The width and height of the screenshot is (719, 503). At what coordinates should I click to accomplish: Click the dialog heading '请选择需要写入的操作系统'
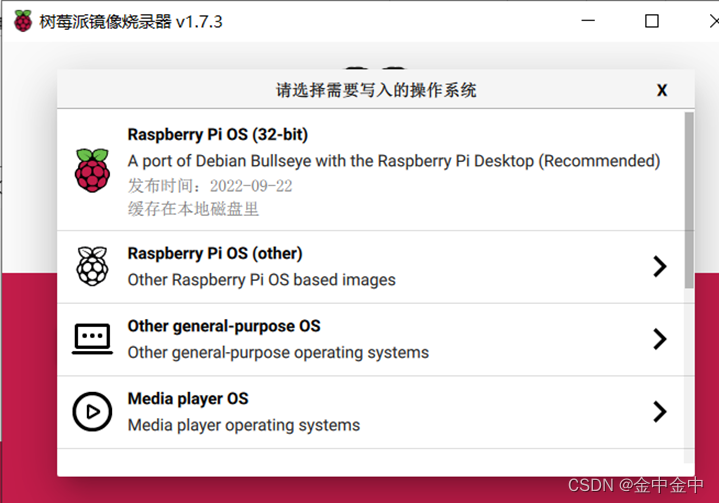click(x=376, y=90)
